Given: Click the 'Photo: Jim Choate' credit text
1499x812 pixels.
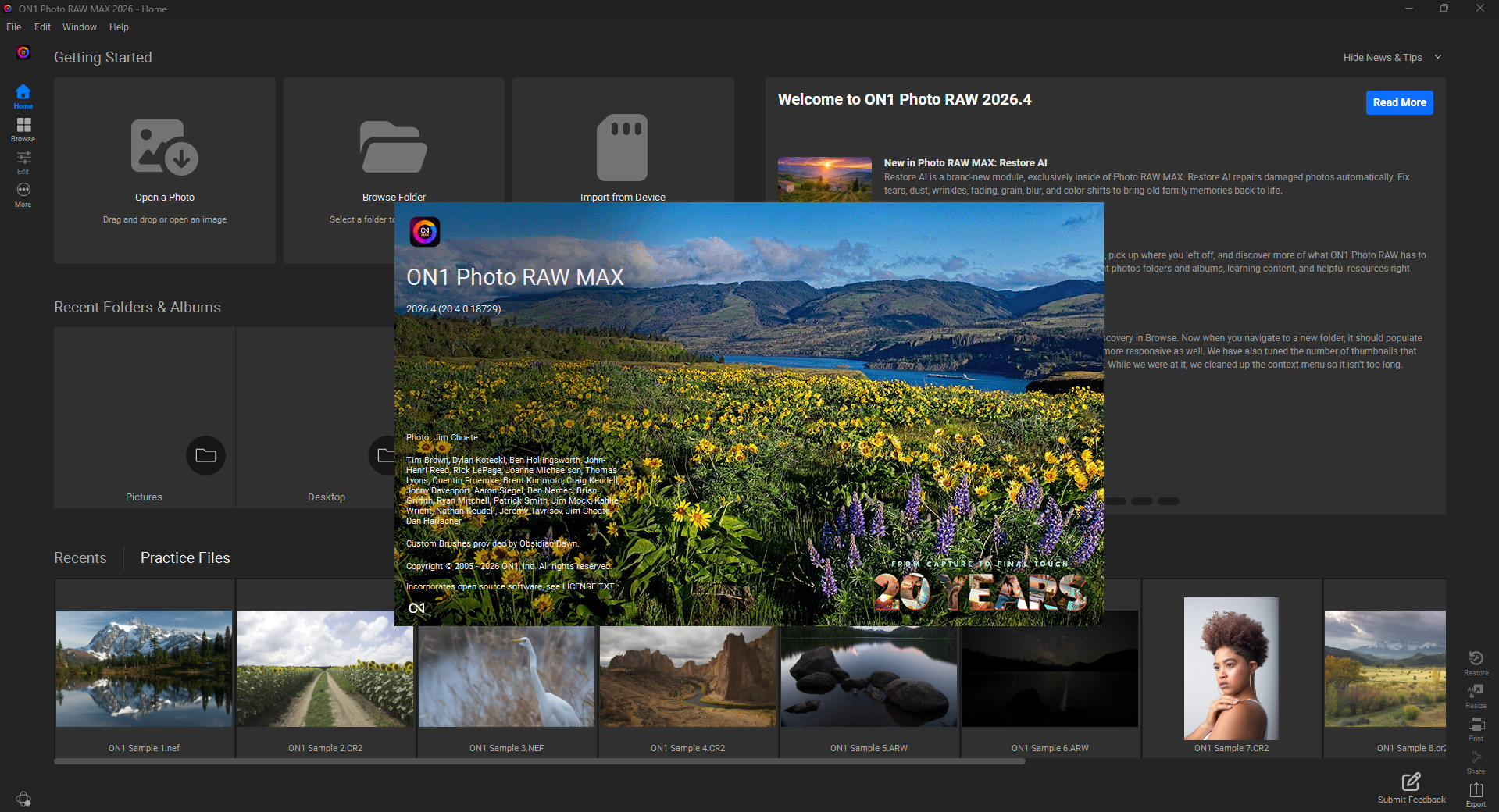Looking at the screenshot, I should (442, 437).
